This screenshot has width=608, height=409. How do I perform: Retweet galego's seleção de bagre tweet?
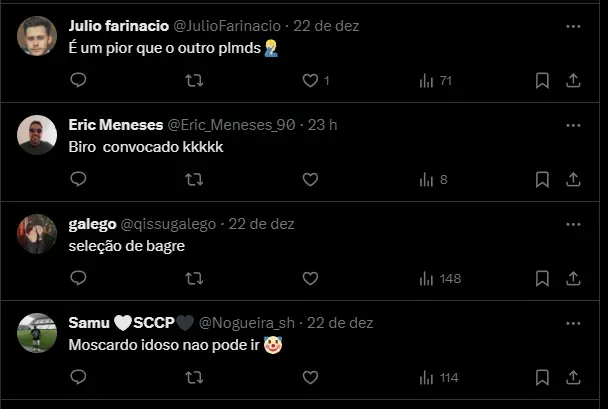(194, 278)
